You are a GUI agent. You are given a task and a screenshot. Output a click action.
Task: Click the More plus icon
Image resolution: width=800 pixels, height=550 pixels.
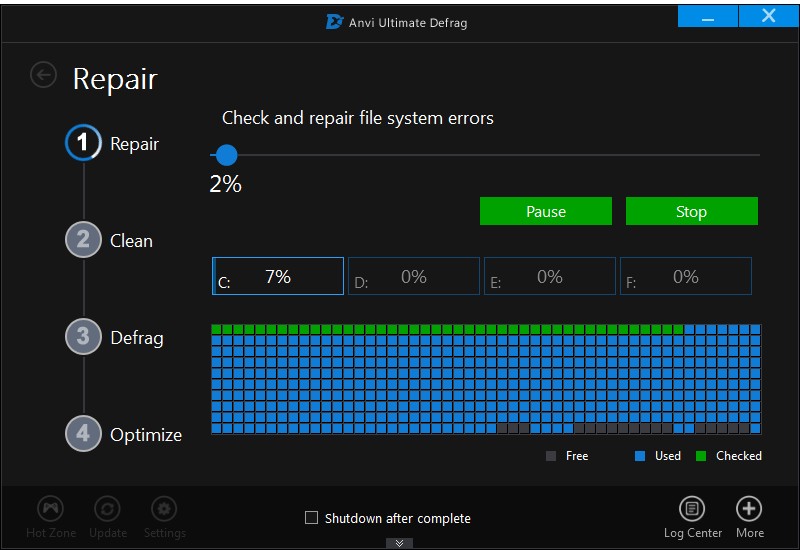coord(749,509)
